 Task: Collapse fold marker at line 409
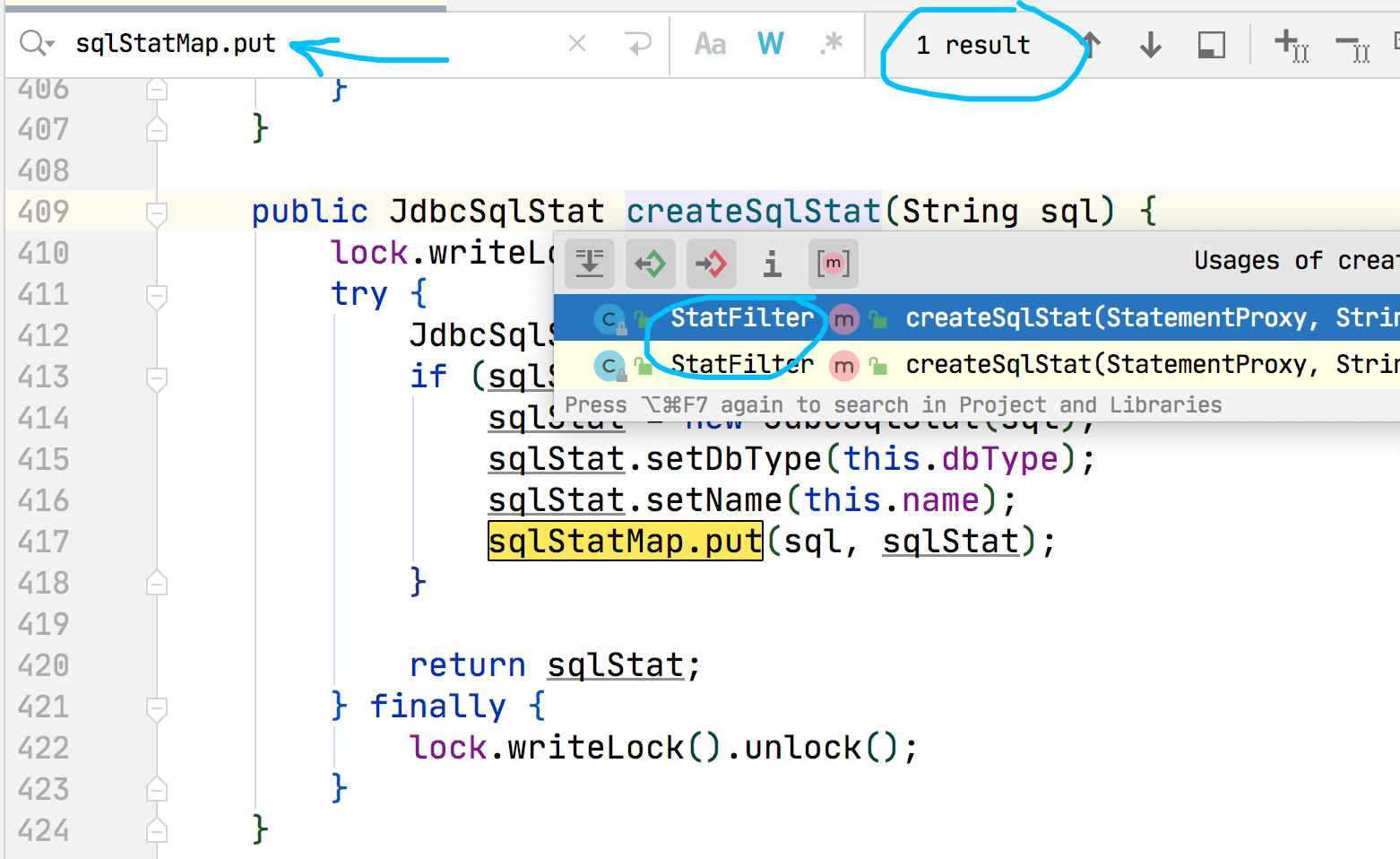[x=157, y=213]
